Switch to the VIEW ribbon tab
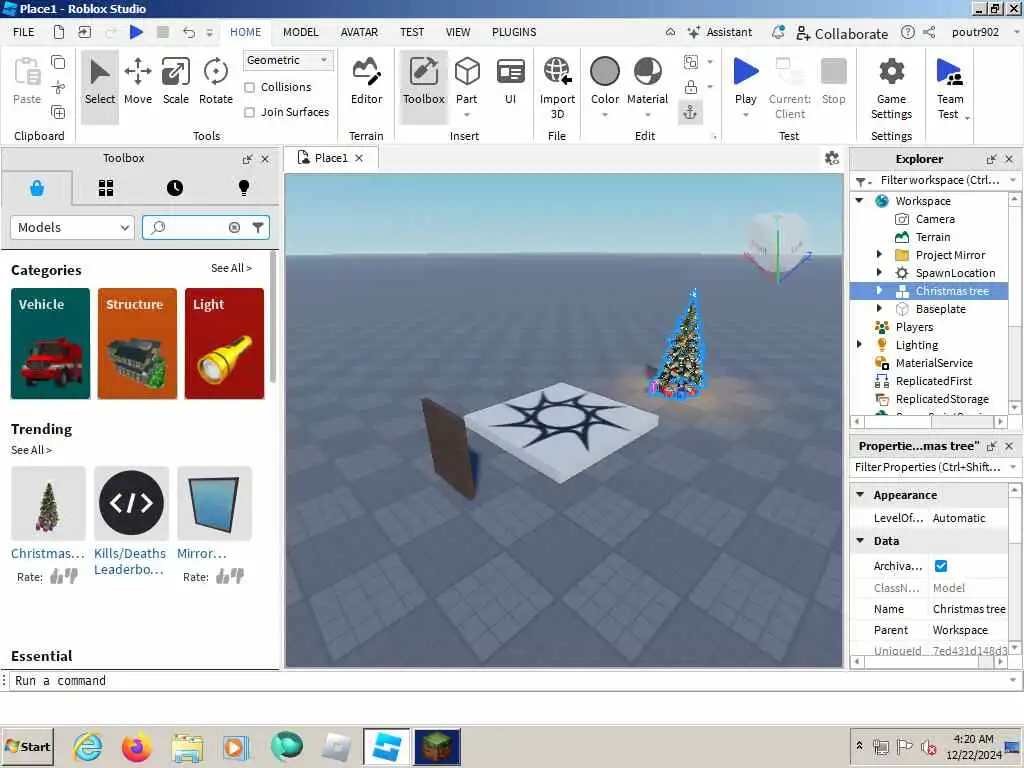 [458, 32]
